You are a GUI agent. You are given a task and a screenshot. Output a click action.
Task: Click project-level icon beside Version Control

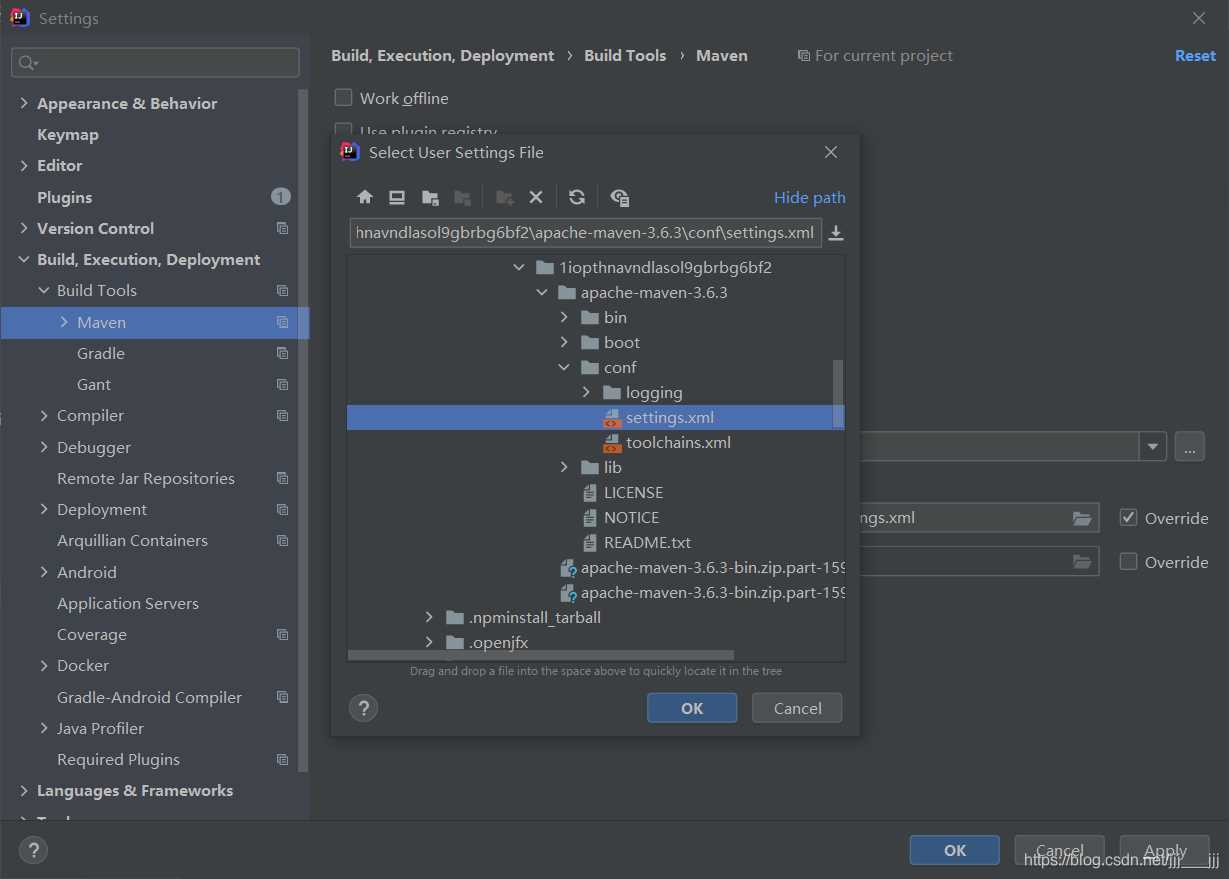click(283, 228)
